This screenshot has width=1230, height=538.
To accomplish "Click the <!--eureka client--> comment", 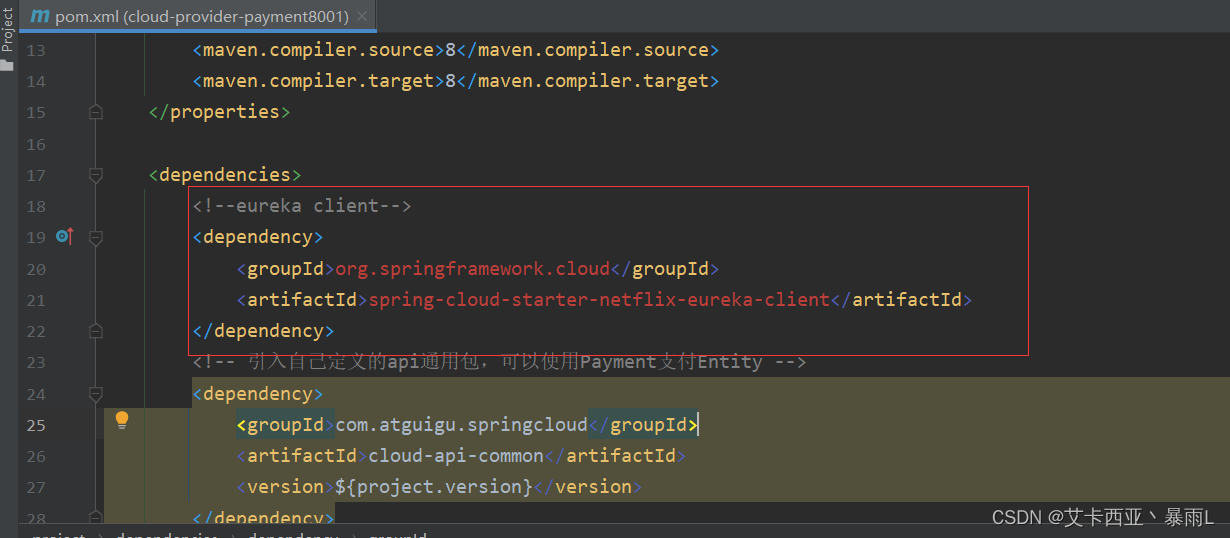I will pyautogui.click(x=302, y=206).
